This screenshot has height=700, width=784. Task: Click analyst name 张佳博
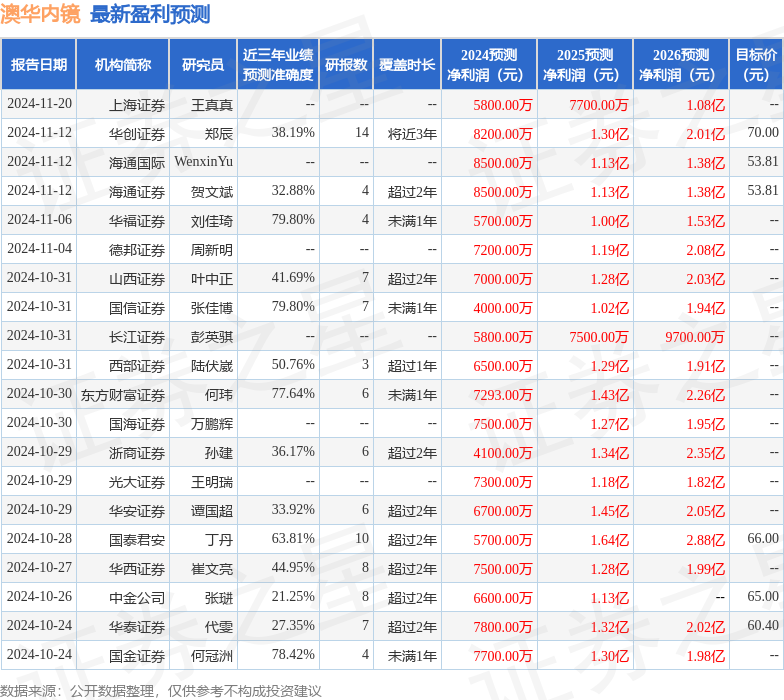coord(212,308)
